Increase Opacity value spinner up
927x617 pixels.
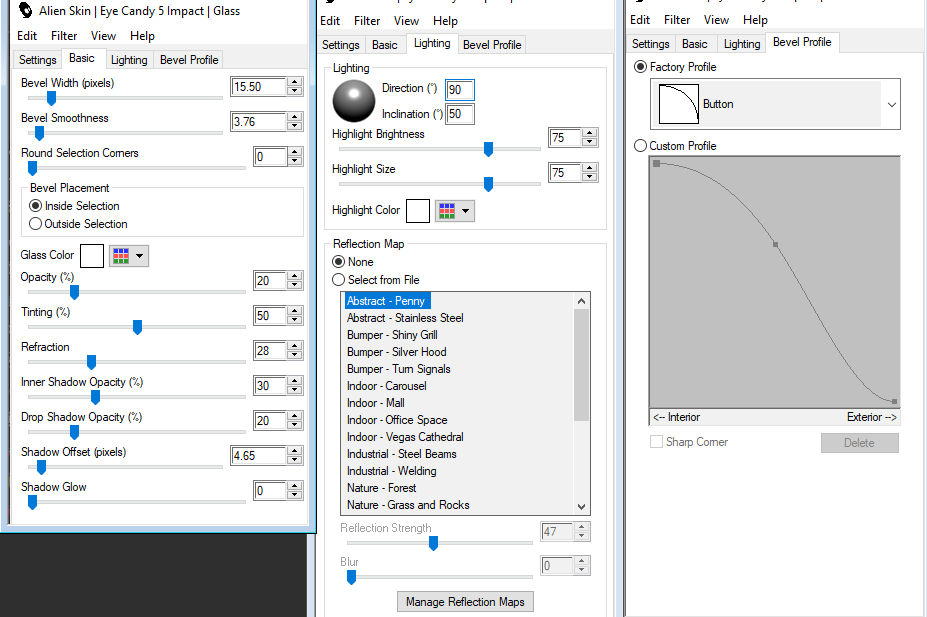pos(294,275)
